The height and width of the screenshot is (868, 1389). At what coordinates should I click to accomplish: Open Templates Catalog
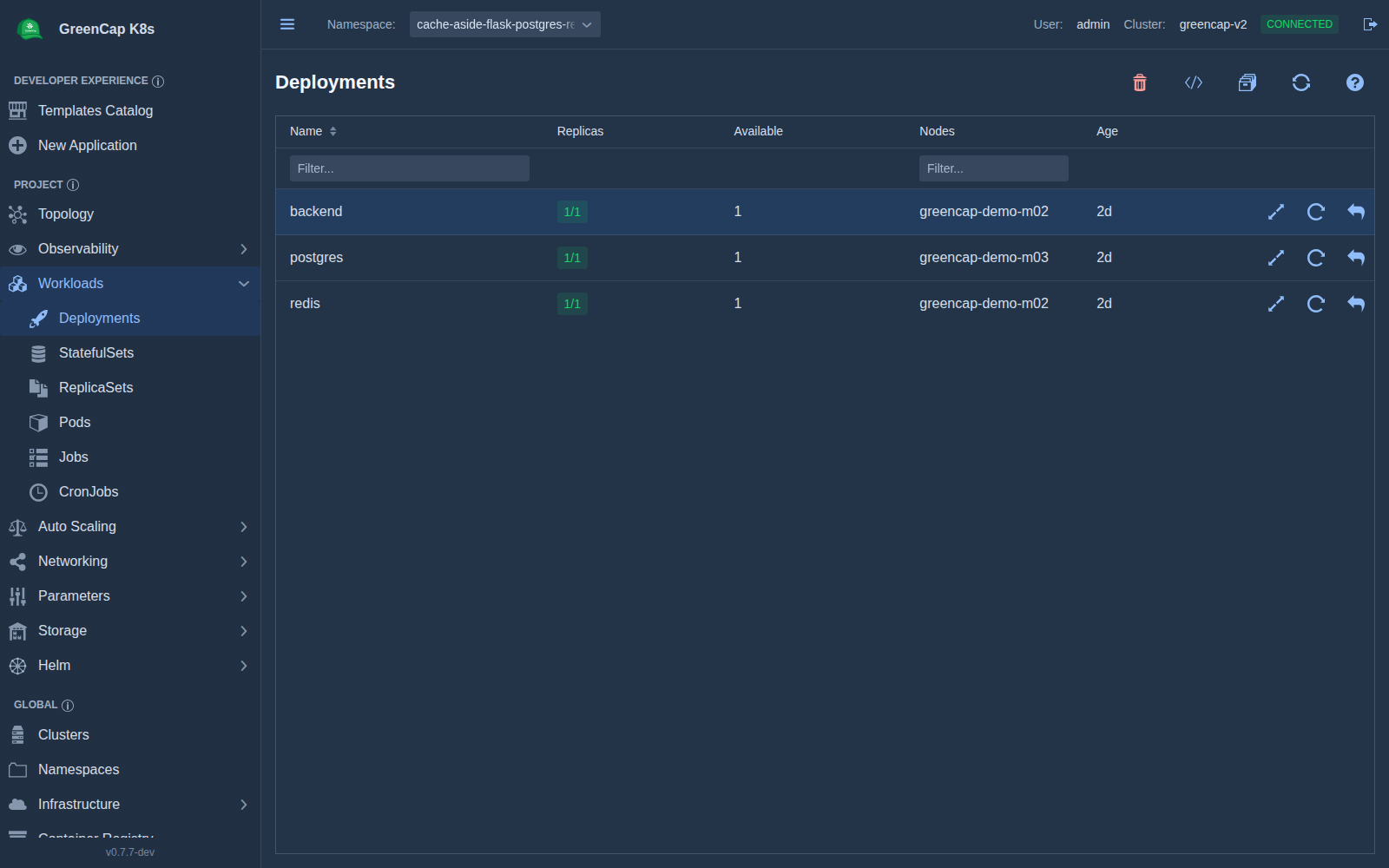[x=130, y=110]
